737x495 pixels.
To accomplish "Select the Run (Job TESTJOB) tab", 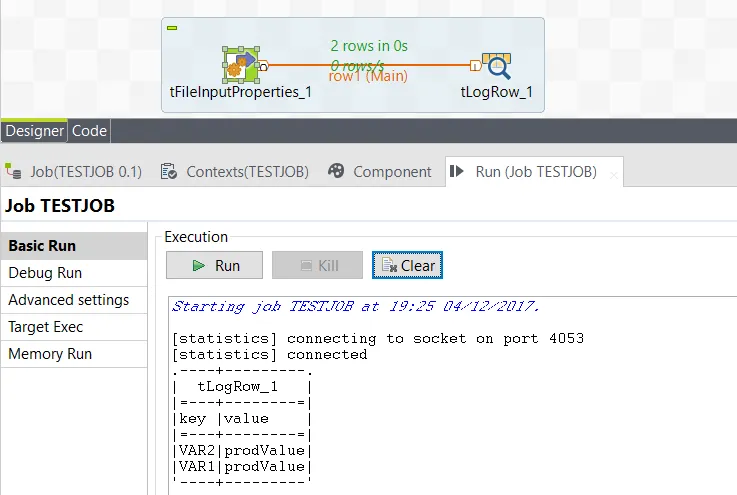I will (535, 172).
